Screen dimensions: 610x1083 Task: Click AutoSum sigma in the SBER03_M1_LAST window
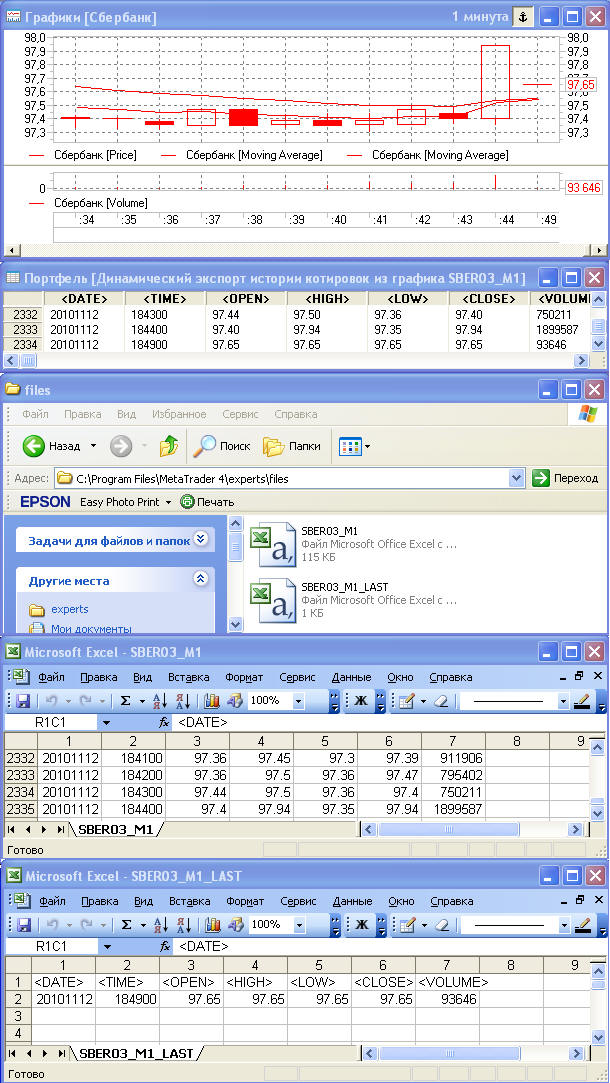point(125,925)
